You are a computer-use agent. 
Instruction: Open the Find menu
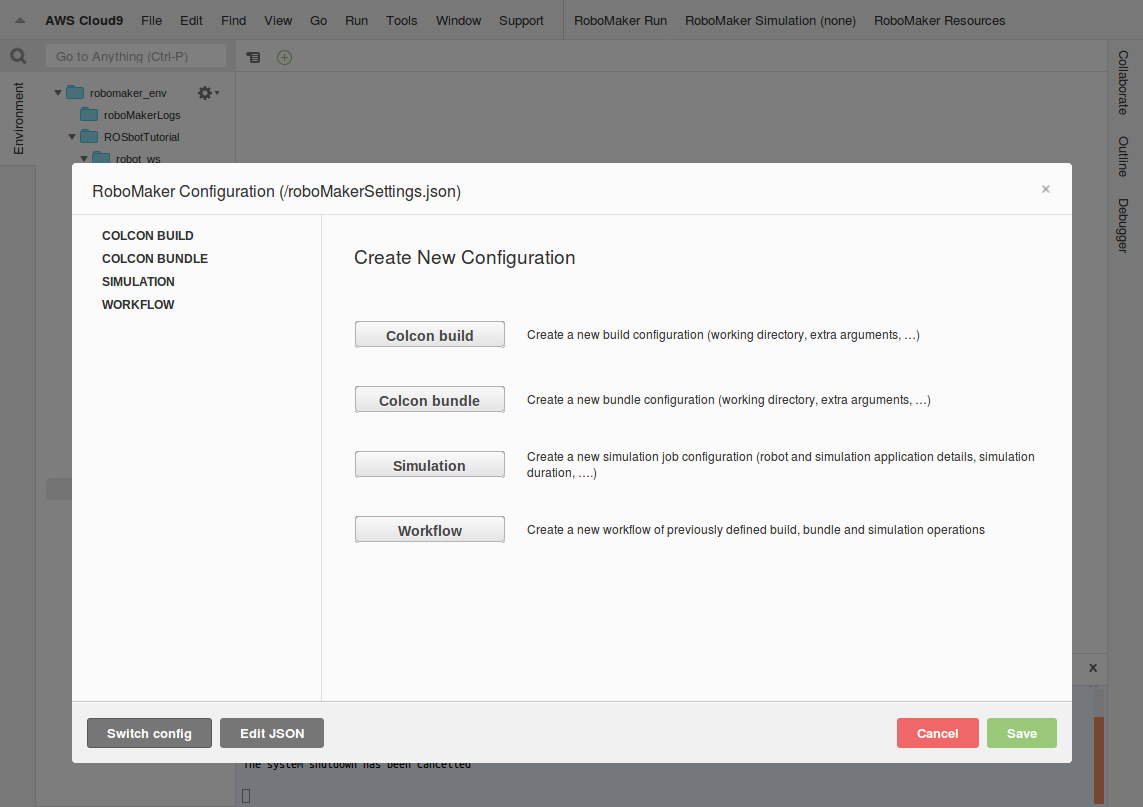[x=233, y=20]
